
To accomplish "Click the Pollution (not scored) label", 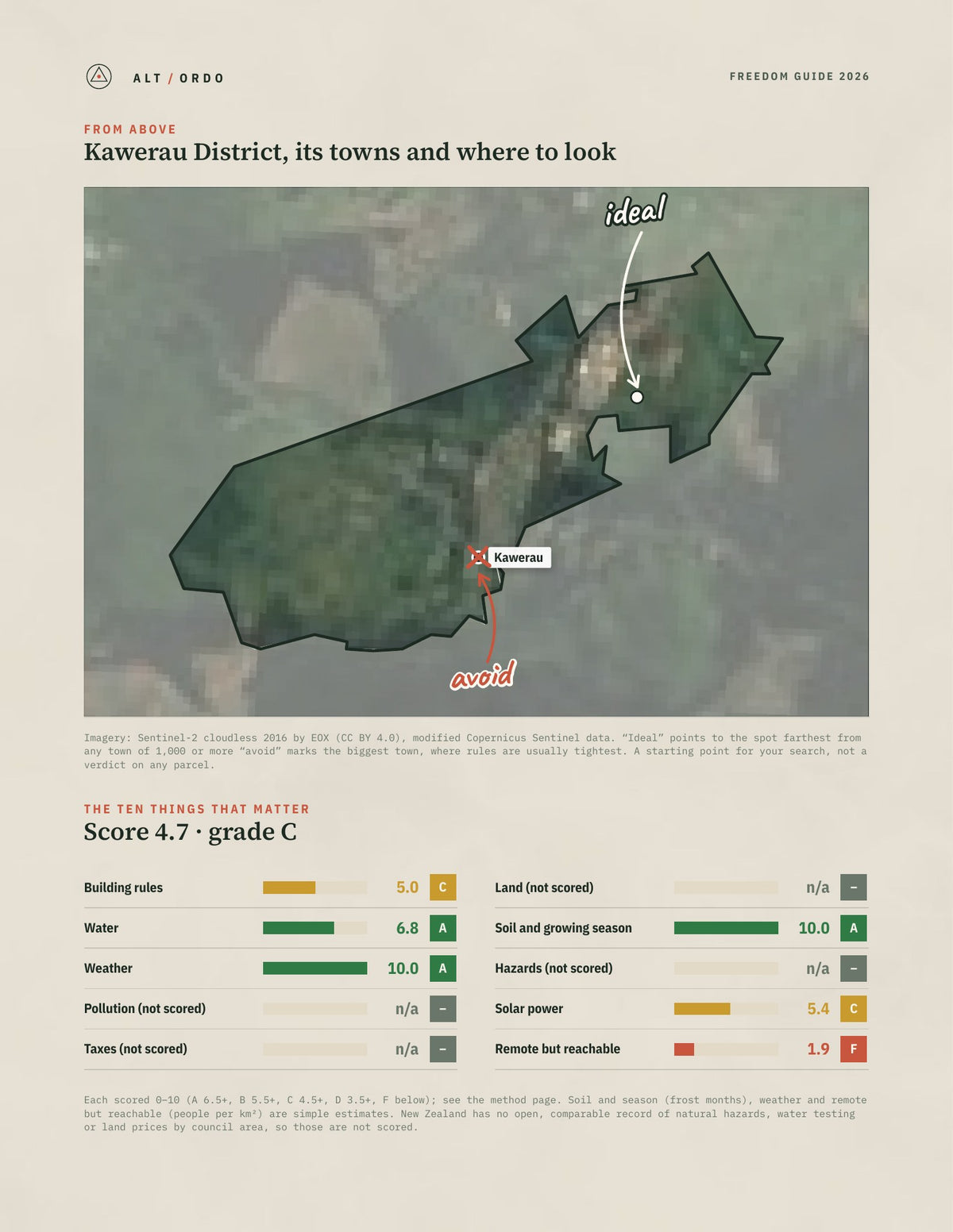I will click(x=145, y=1009).
